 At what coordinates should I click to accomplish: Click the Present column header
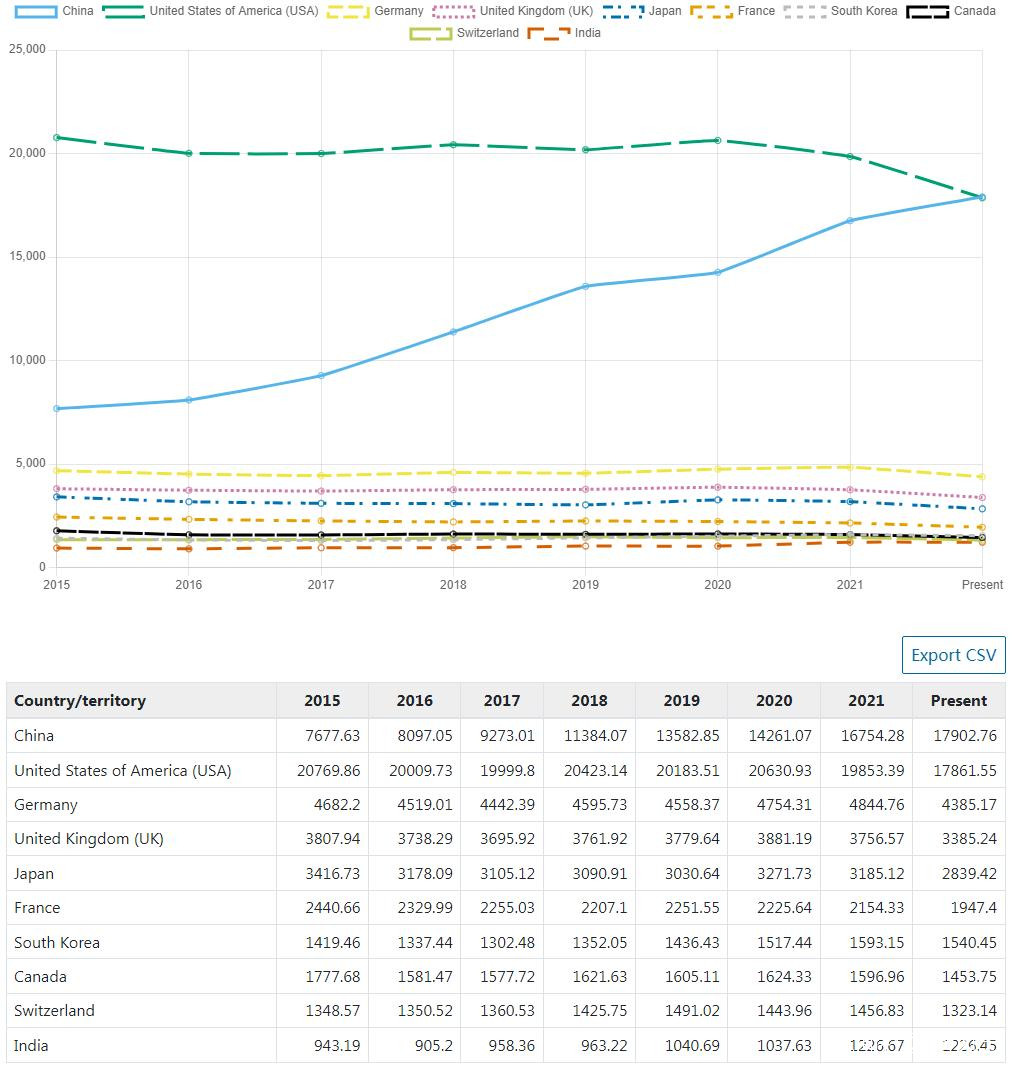[958, 701]
